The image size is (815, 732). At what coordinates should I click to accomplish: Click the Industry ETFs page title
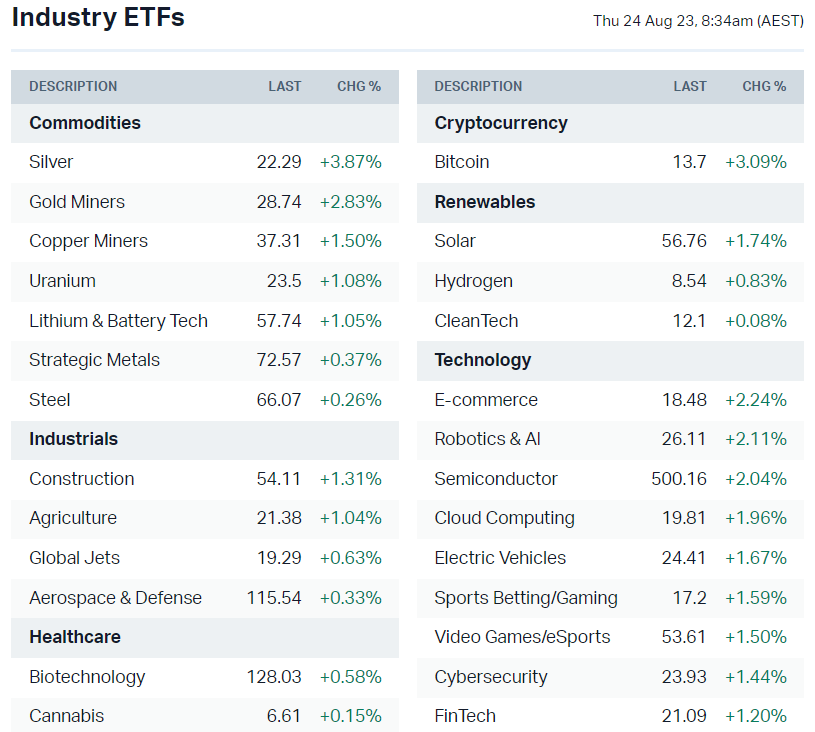click(x=98, y=18)
